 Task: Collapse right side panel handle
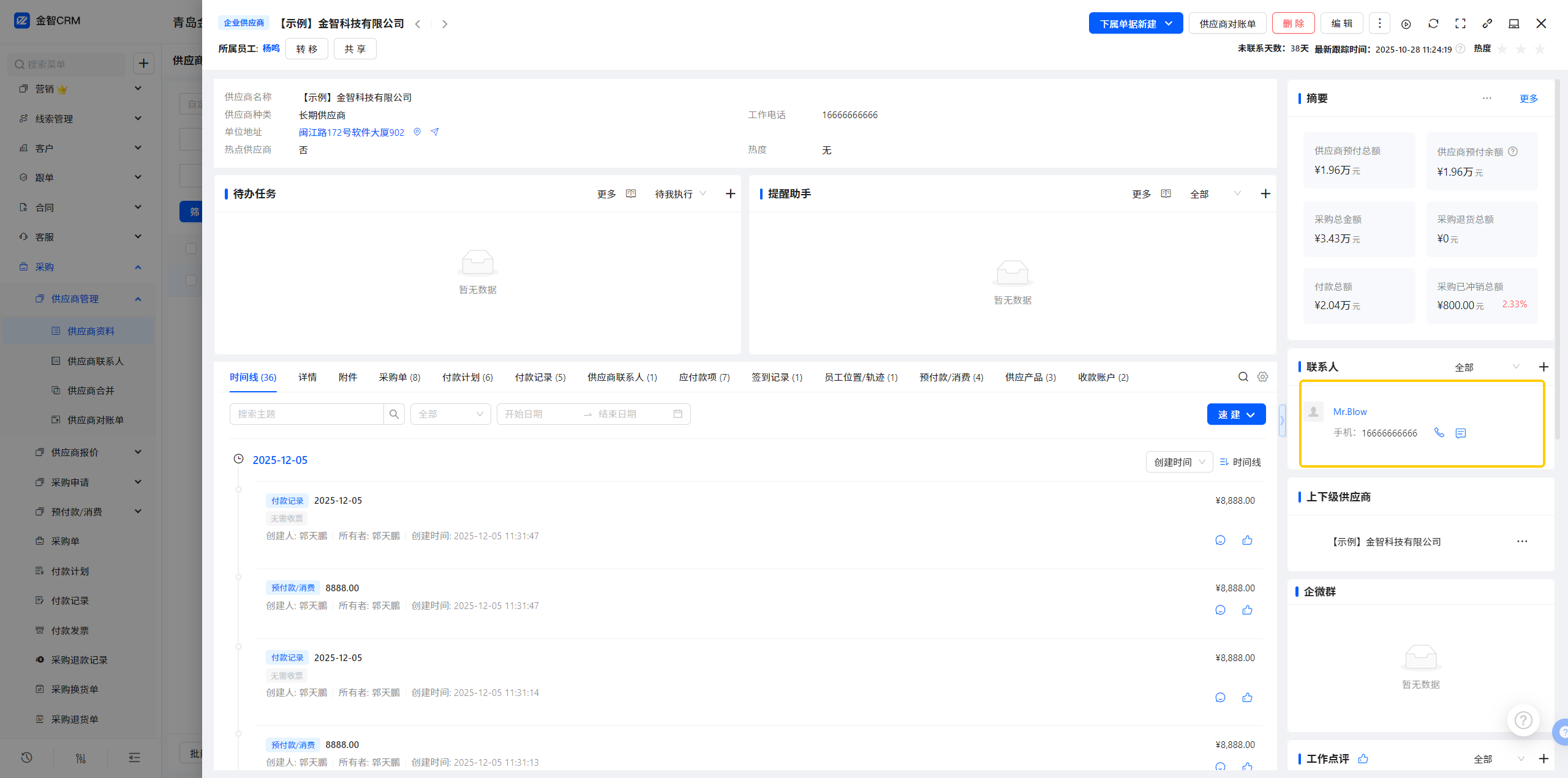click(1282, 421)
